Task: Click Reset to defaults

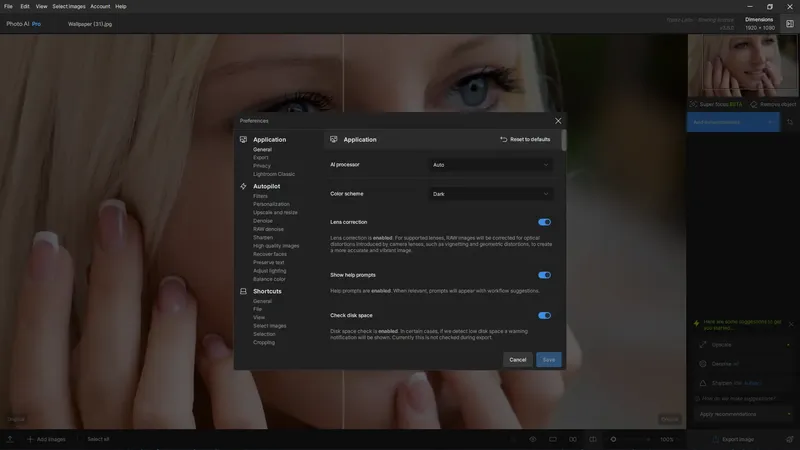Action: 525,139
